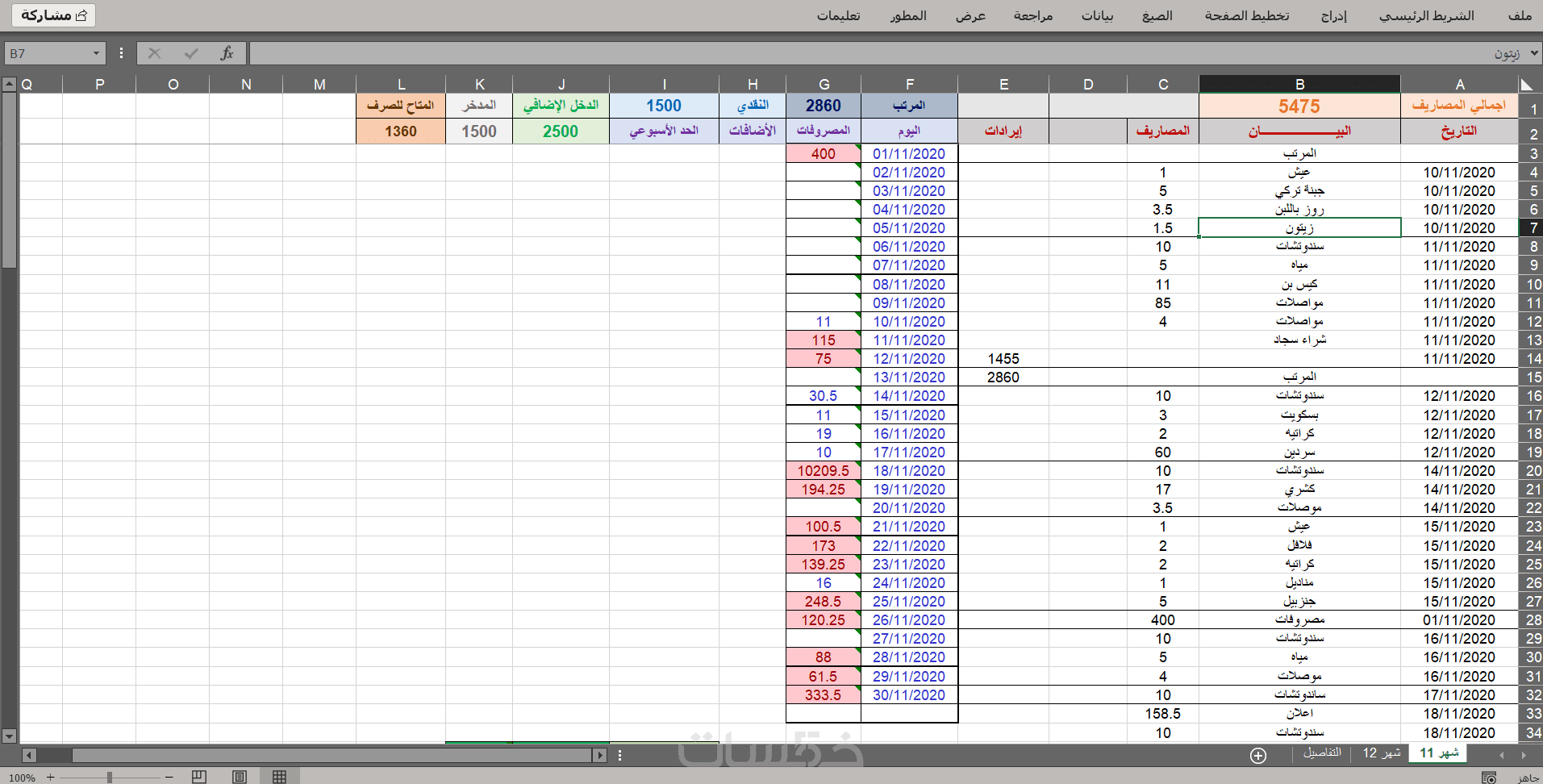Open the Formulas (الصيغ) ribbon tab
Viewport: 1543px width, 784px height.
[1157, 15]
